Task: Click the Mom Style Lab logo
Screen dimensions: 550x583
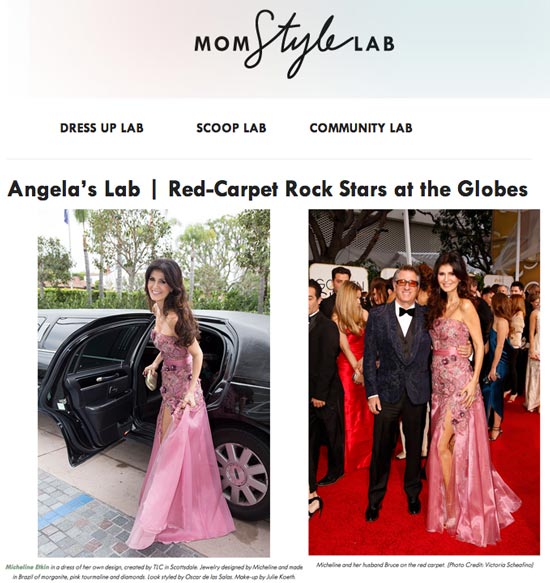Action: (x=294, y=44)
